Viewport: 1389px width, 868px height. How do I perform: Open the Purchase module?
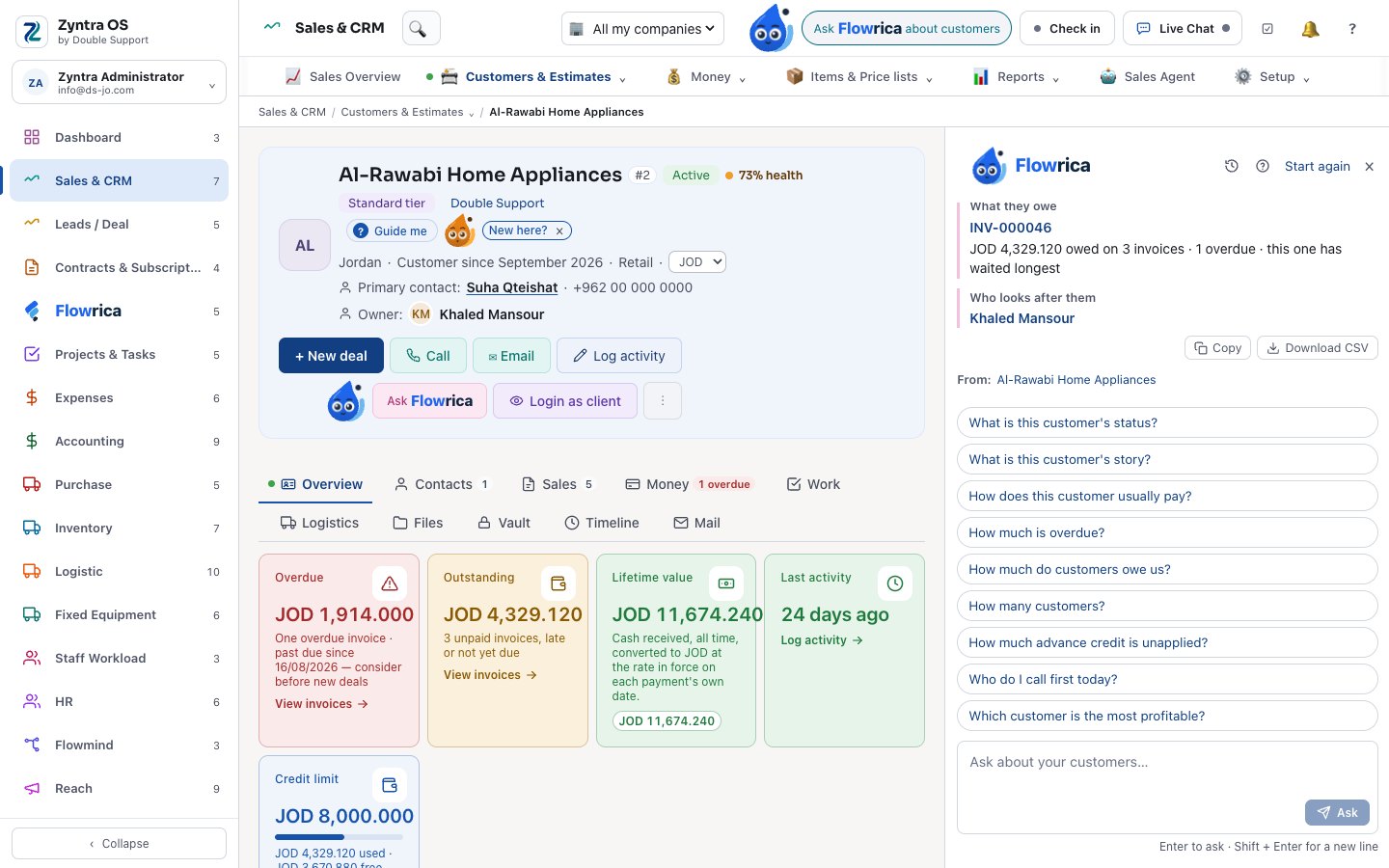click(x=120, y=484)
